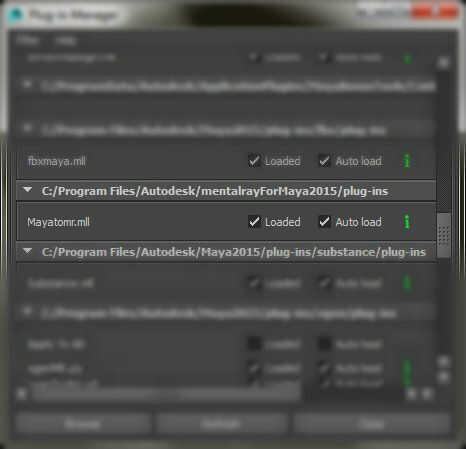Click the info icon beside the bottom plug-in rows

pyautogui.click(x=407, y=372)
